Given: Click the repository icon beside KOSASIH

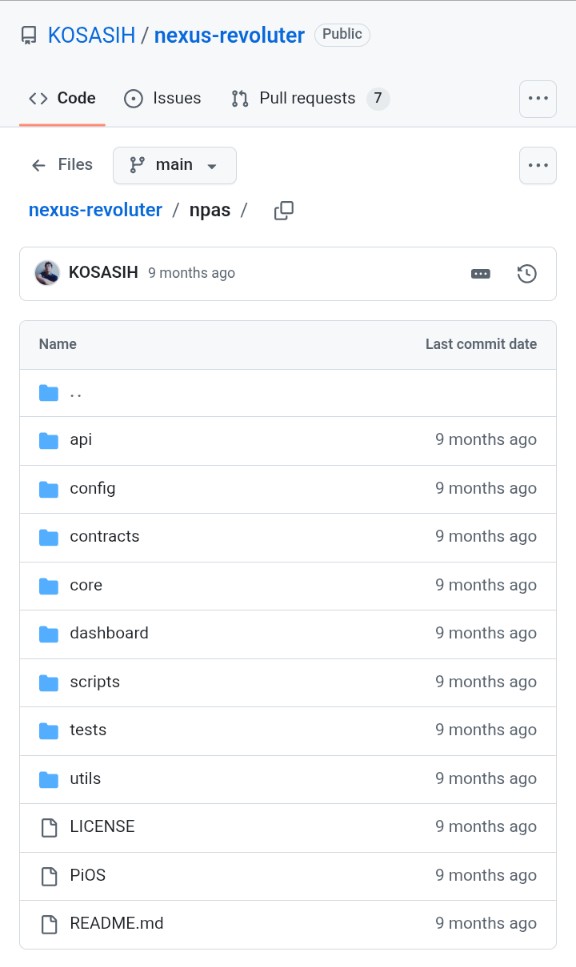Looking at the screenshot, I should point(28,35).
